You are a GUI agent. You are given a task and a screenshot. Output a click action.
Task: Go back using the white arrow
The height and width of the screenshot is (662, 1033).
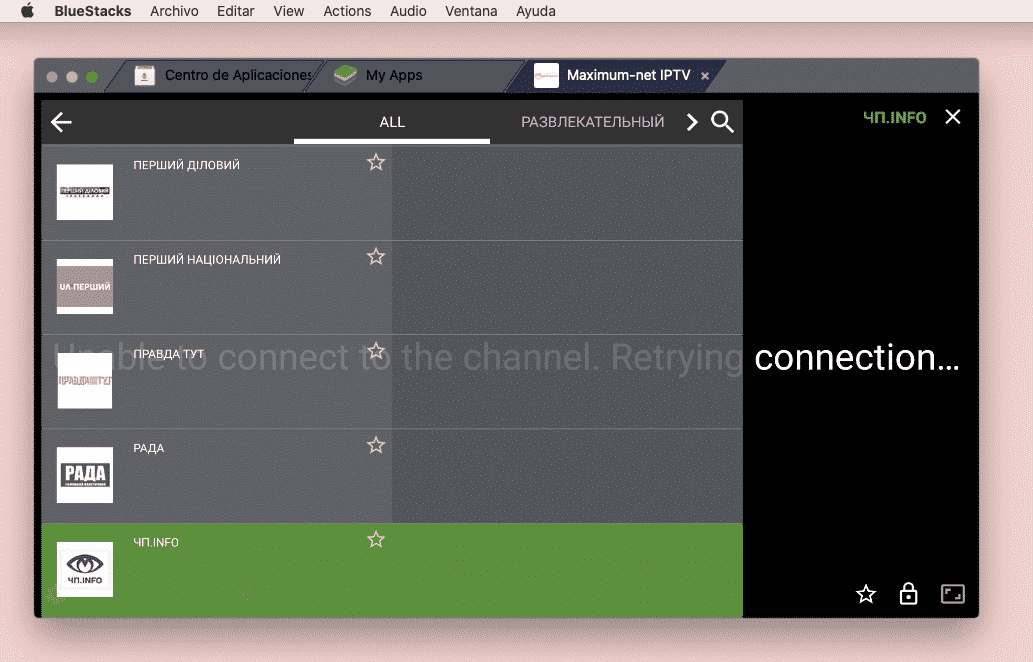[61, 122]
